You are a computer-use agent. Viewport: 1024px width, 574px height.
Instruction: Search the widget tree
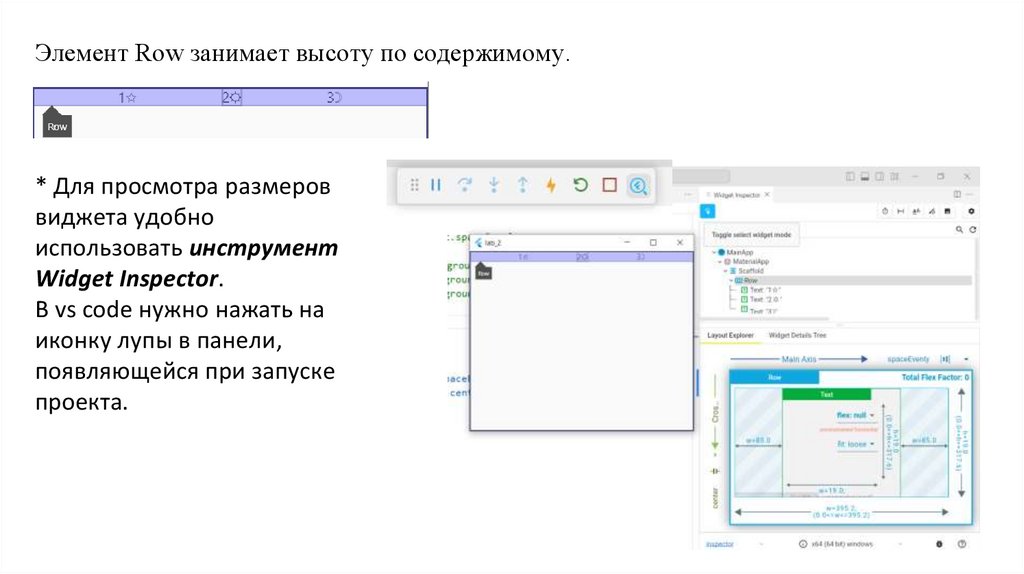959,230
